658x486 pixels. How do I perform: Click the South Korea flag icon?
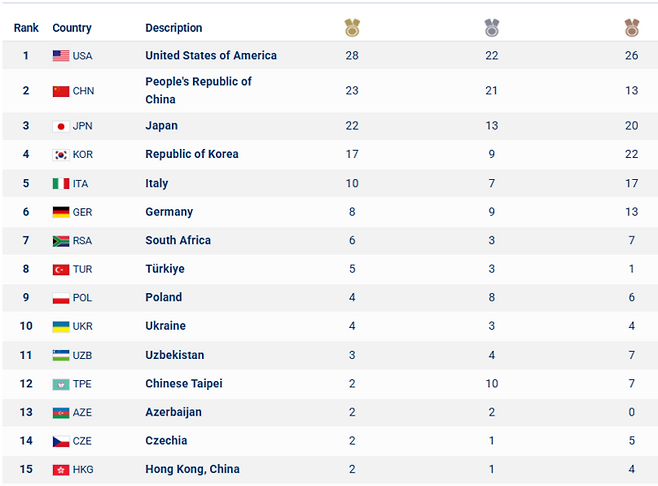[x=61, y=155]
